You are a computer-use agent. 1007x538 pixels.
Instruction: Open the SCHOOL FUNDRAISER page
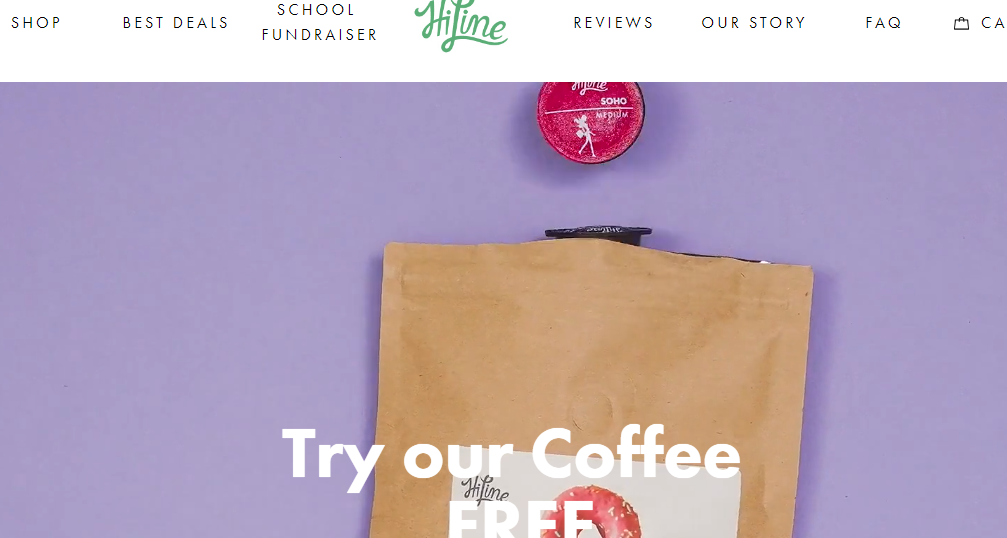pos(319,22)
